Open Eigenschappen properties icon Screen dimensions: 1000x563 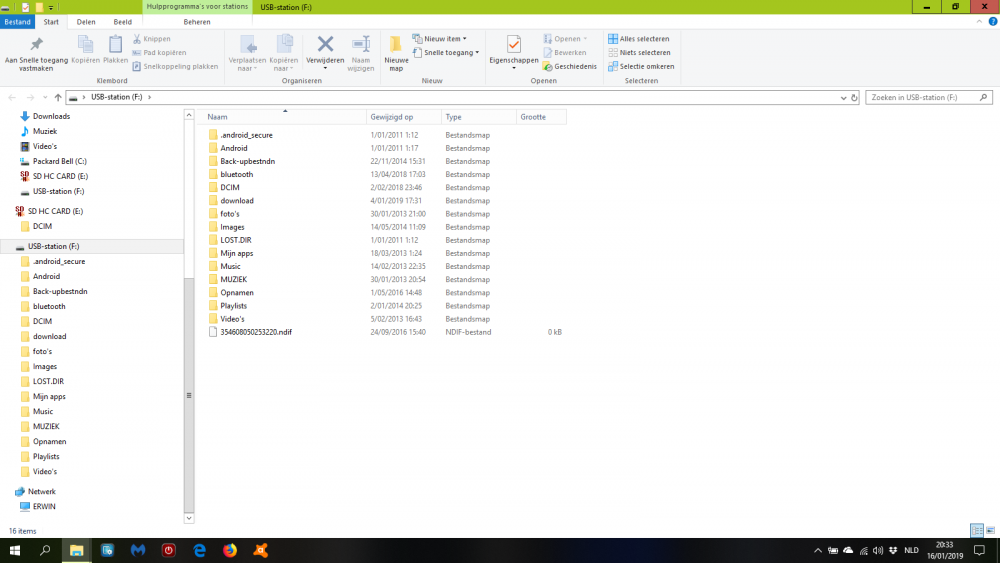[x=512, y=45]
